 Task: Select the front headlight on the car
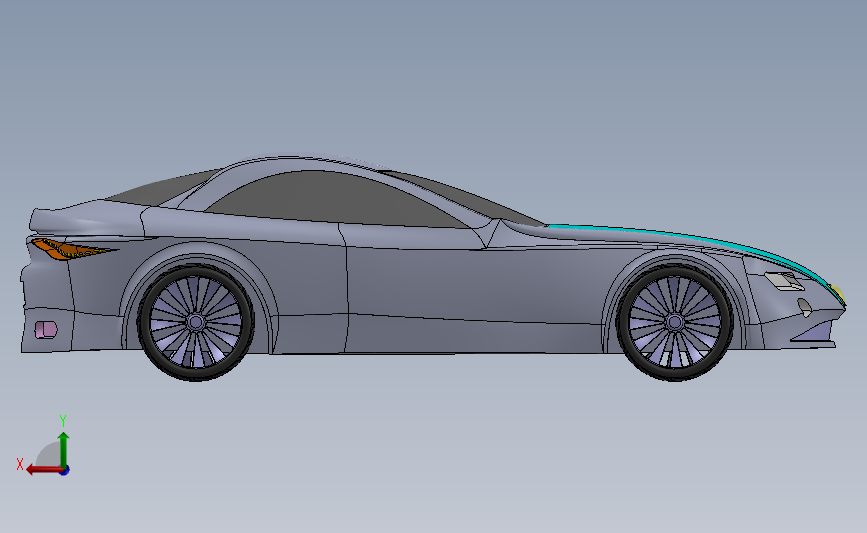click(784, 281)
